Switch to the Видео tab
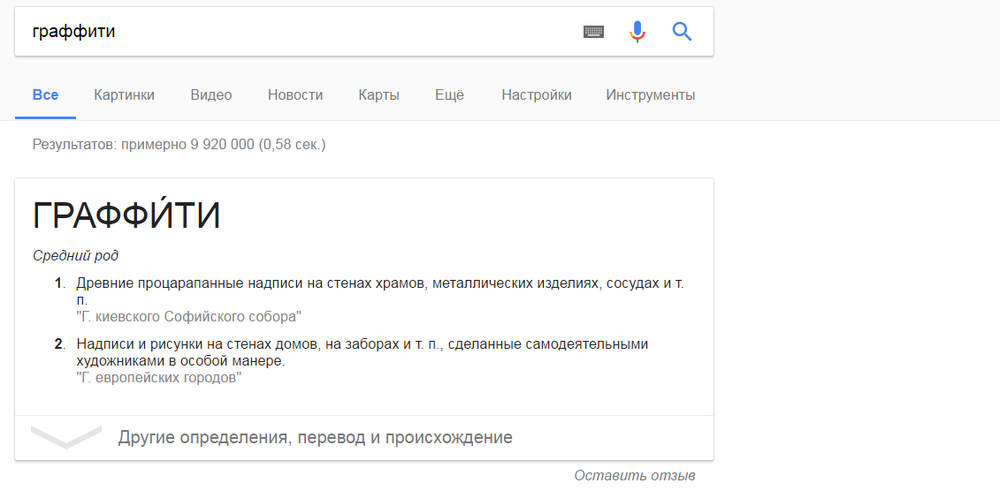The width and height of the screenshot is (1000, 498). pyautogui.click(x=211, y=95)
